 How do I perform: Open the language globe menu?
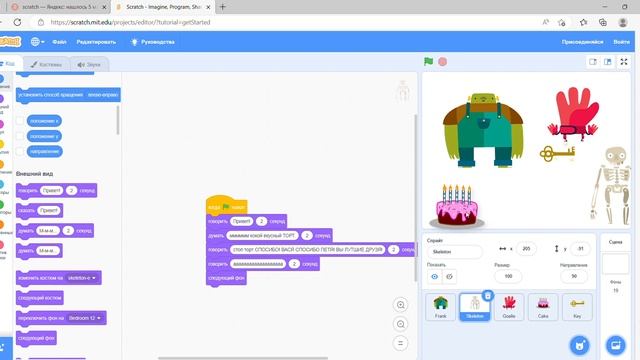coord(37,42)
